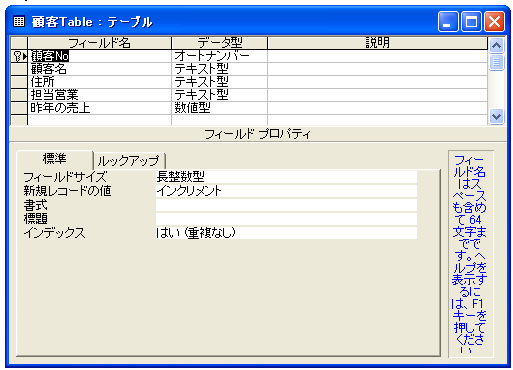Screen dimensions: 513x370
Task: Minimize the 顧客Table window
Action: [448, 22]
